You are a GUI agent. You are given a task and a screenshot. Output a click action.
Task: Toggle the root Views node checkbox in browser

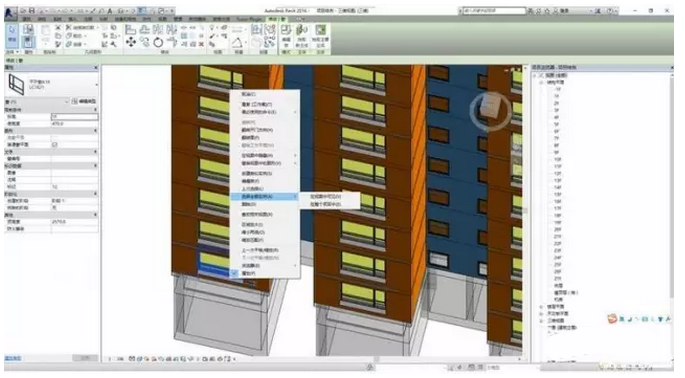click(541, 75)
